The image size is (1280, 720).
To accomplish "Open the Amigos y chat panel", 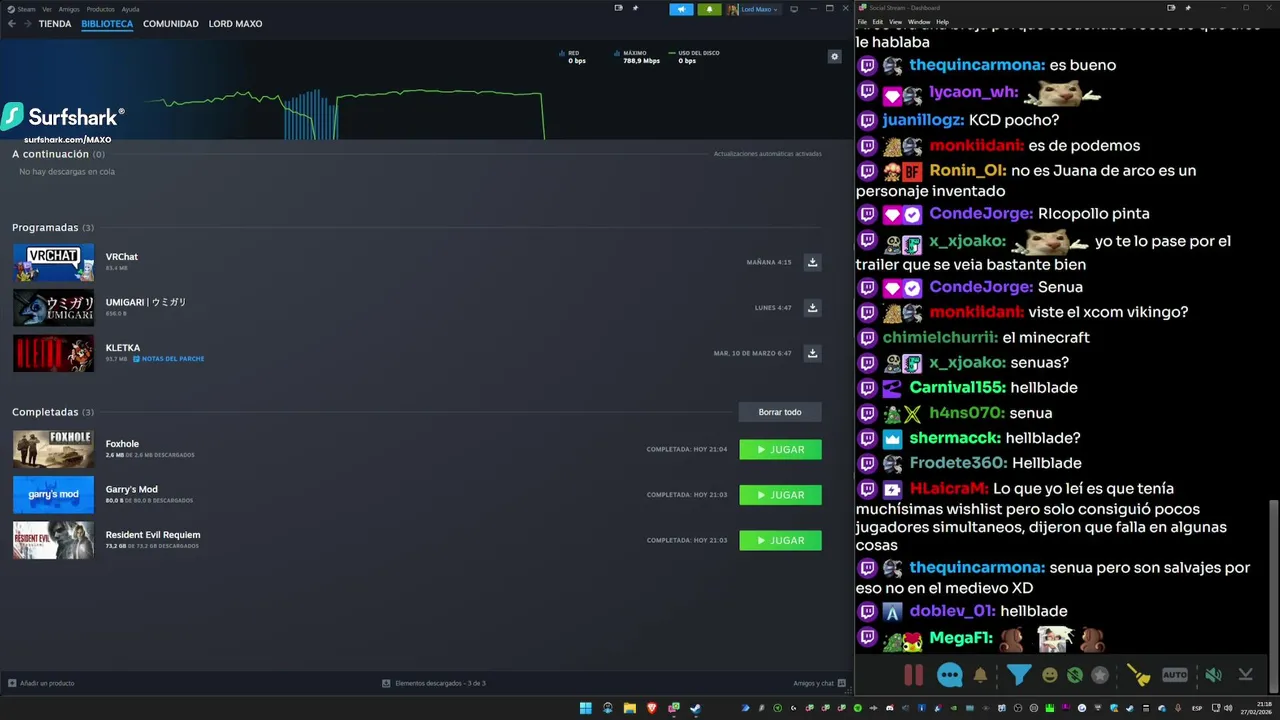I will [x=820, y=683].
